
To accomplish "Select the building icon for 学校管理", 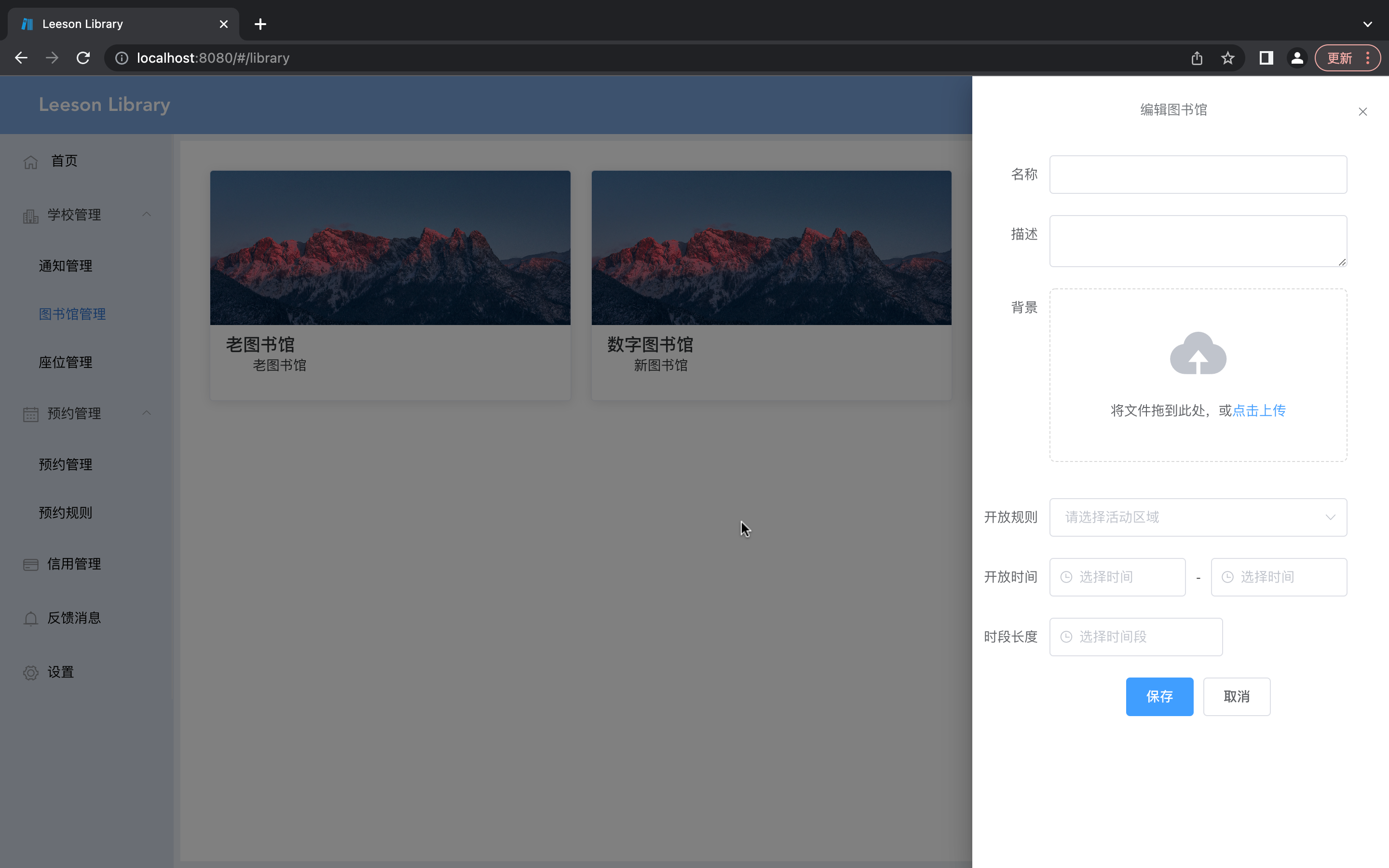I will click(x=30, y=215).
